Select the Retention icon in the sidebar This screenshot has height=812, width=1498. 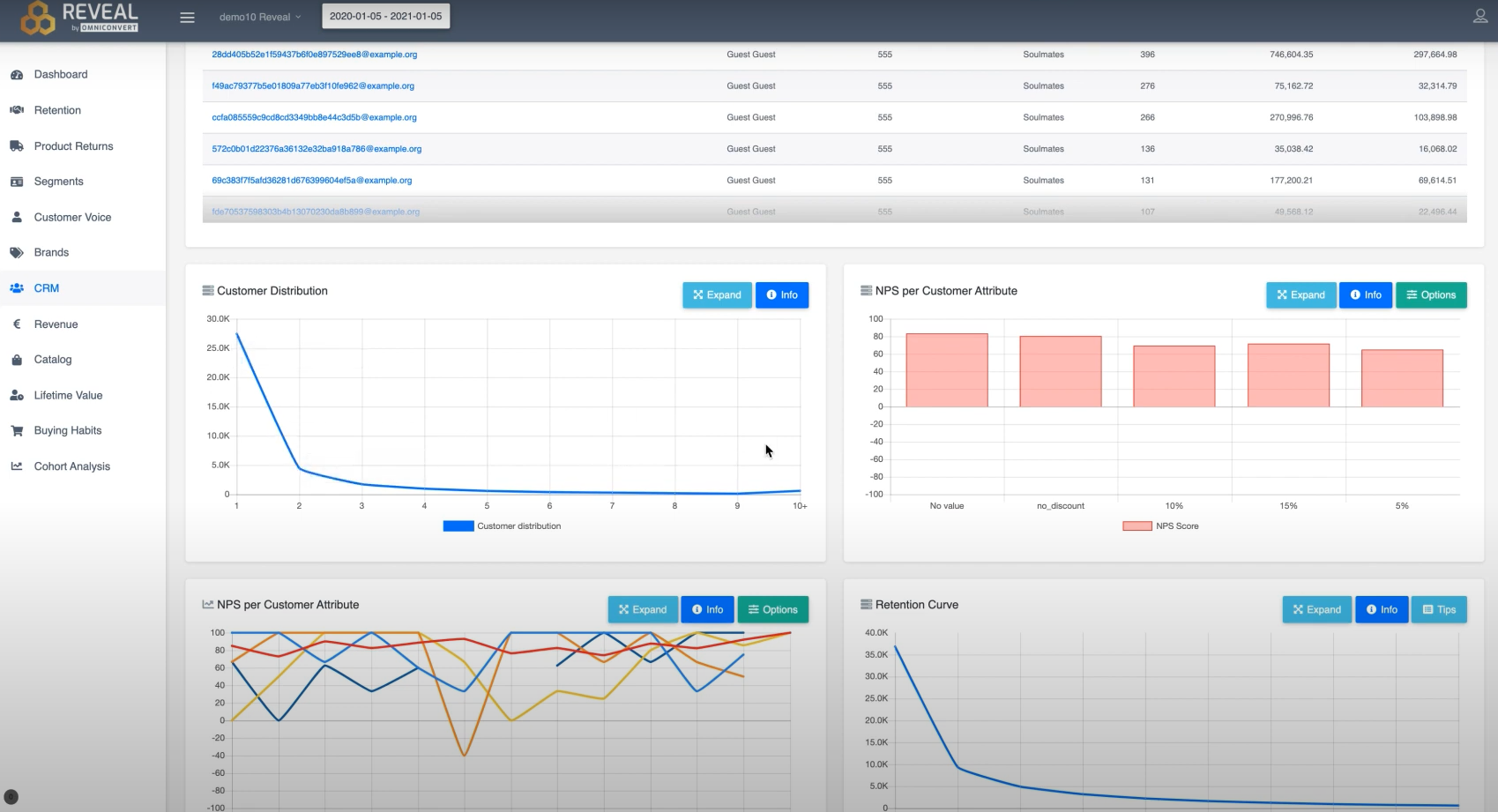coord(16,109)
